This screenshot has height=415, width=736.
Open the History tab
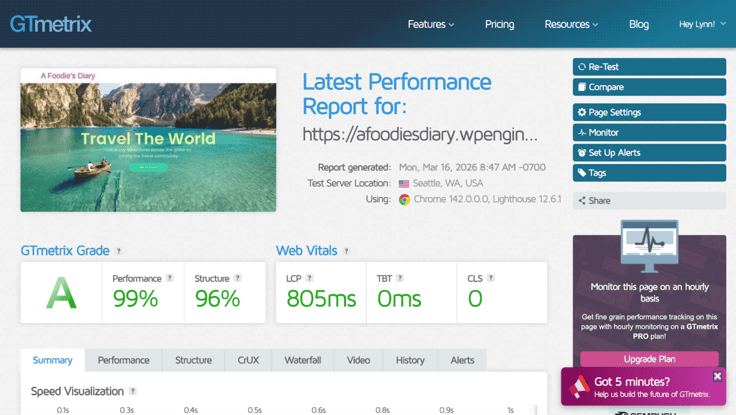click(410, 360)
